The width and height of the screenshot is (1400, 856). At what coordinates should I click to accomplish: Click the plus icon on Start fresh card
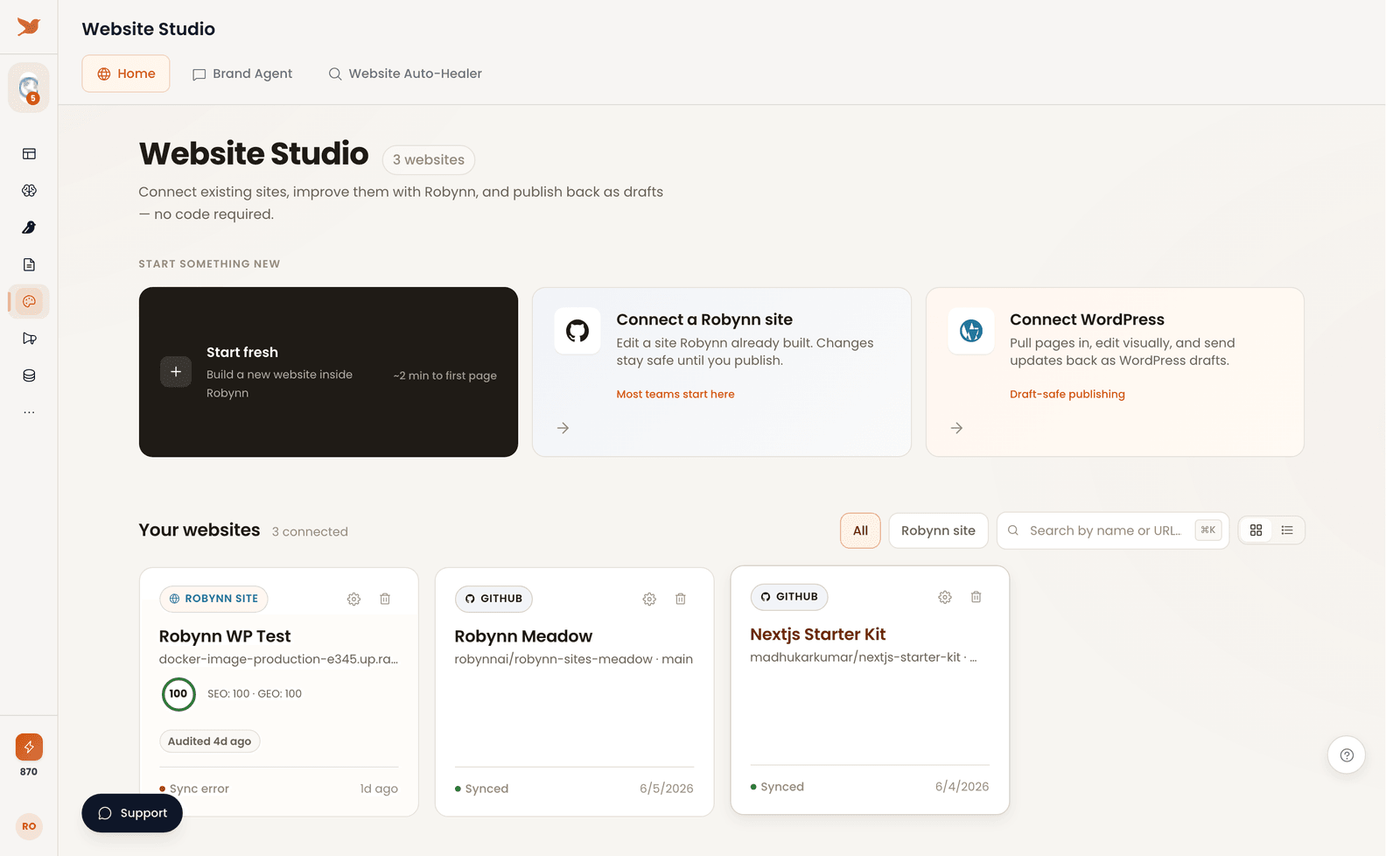(x=176, y=372)
